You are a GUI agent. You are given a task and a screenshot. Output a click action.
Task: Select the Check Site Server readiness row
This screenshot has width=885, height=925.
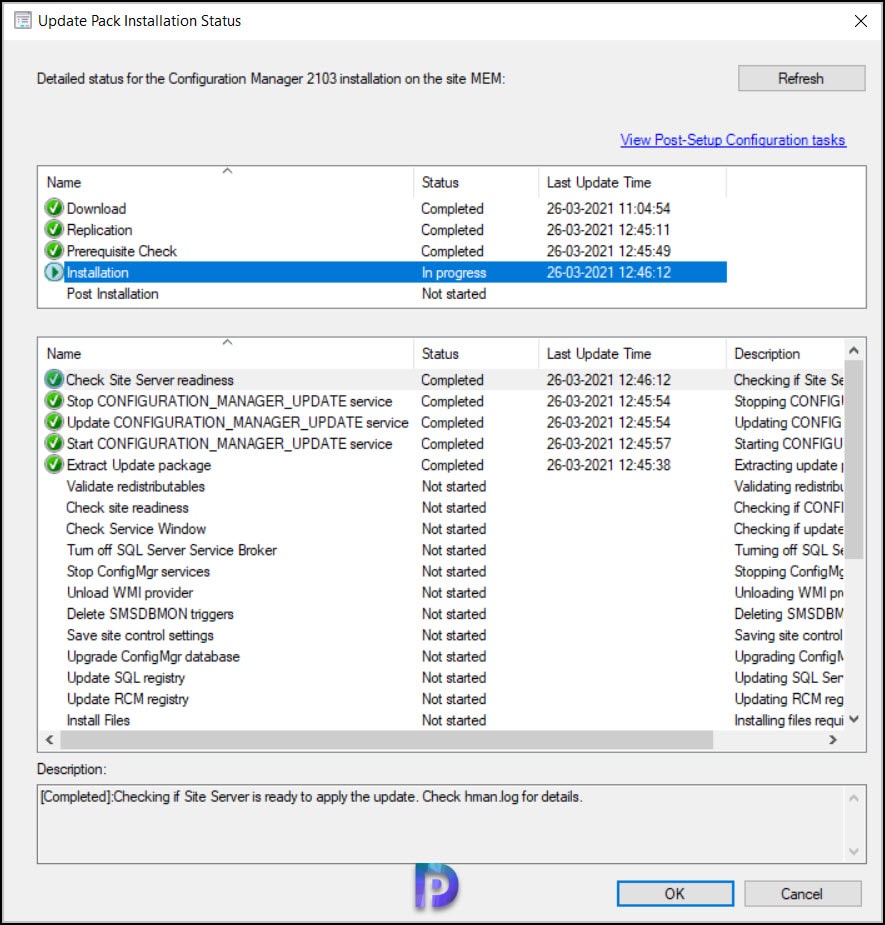click(442, 379)
